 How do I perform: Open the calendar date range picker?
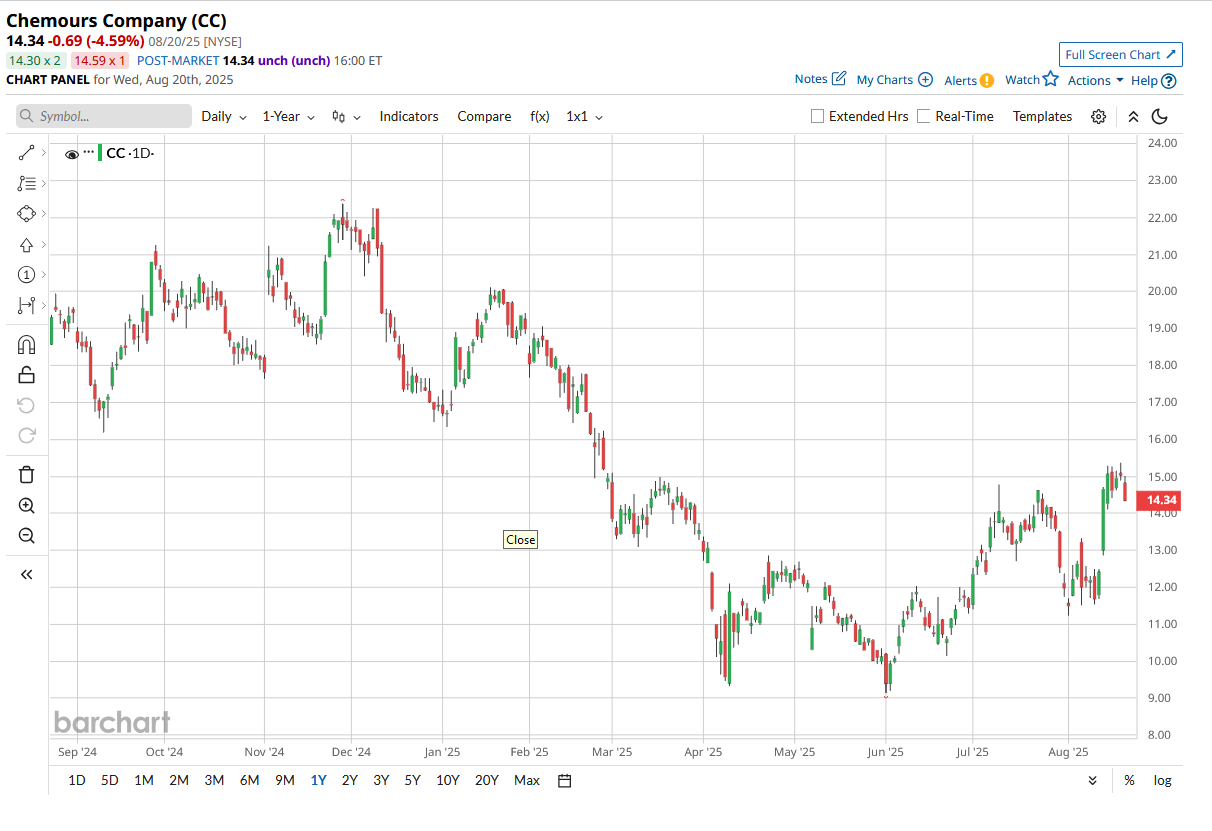(x=564, y=781)
